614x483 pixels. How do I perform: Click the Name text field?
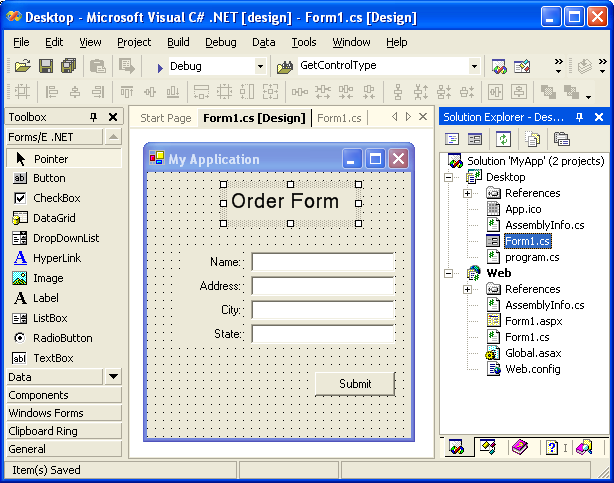(322, 262)
